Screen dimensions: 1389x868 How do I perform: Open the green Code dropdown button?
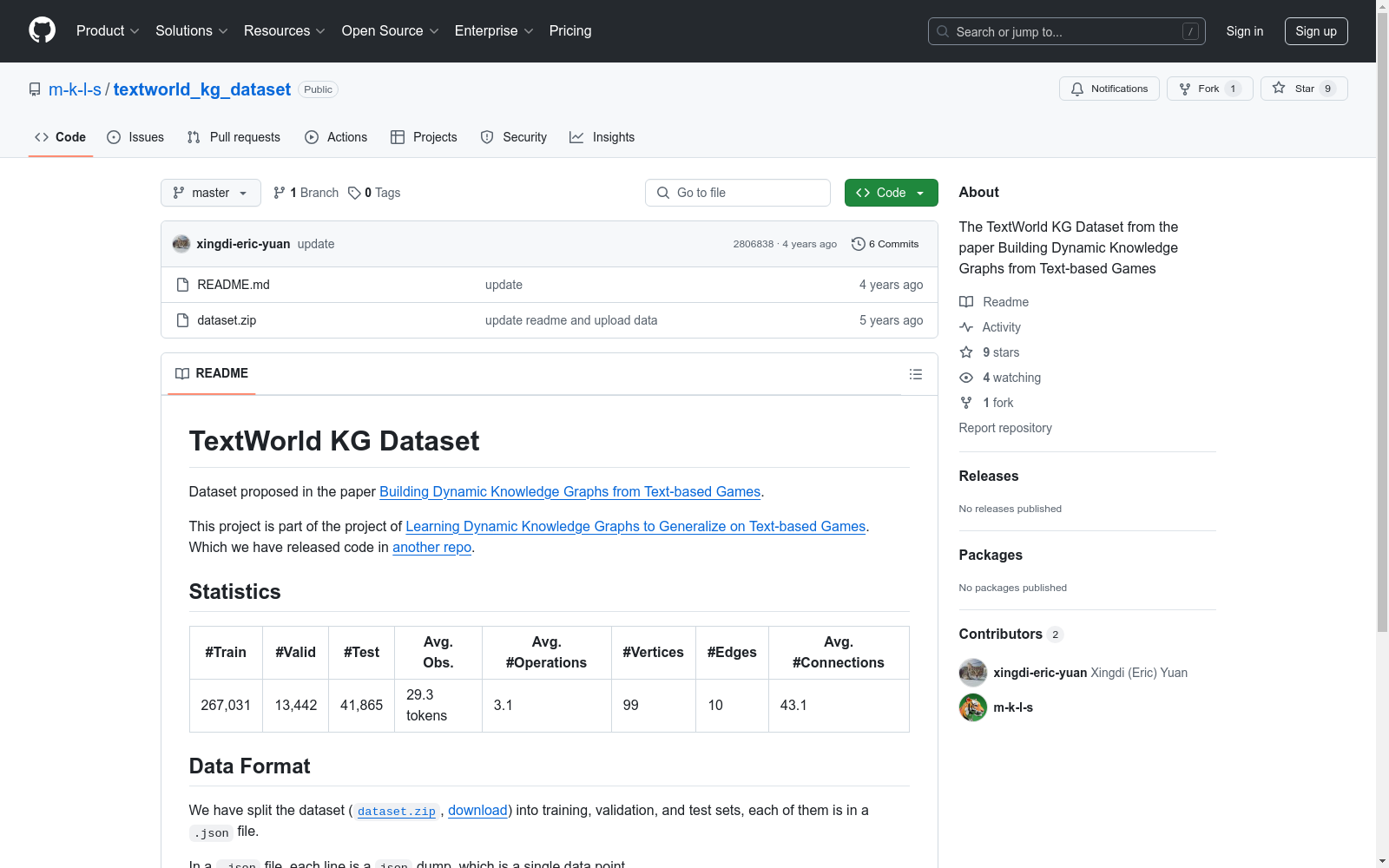coord(892,193)
